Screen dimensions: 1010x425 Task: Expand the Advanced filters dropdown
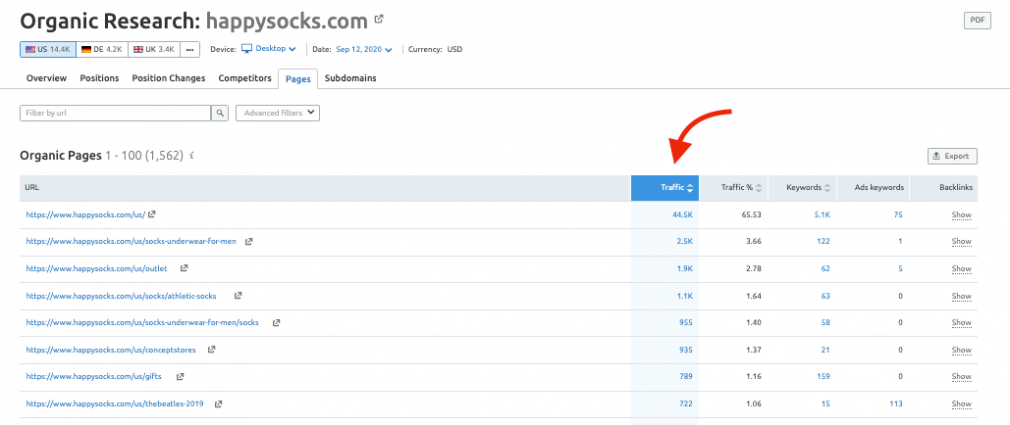point(278,113)
